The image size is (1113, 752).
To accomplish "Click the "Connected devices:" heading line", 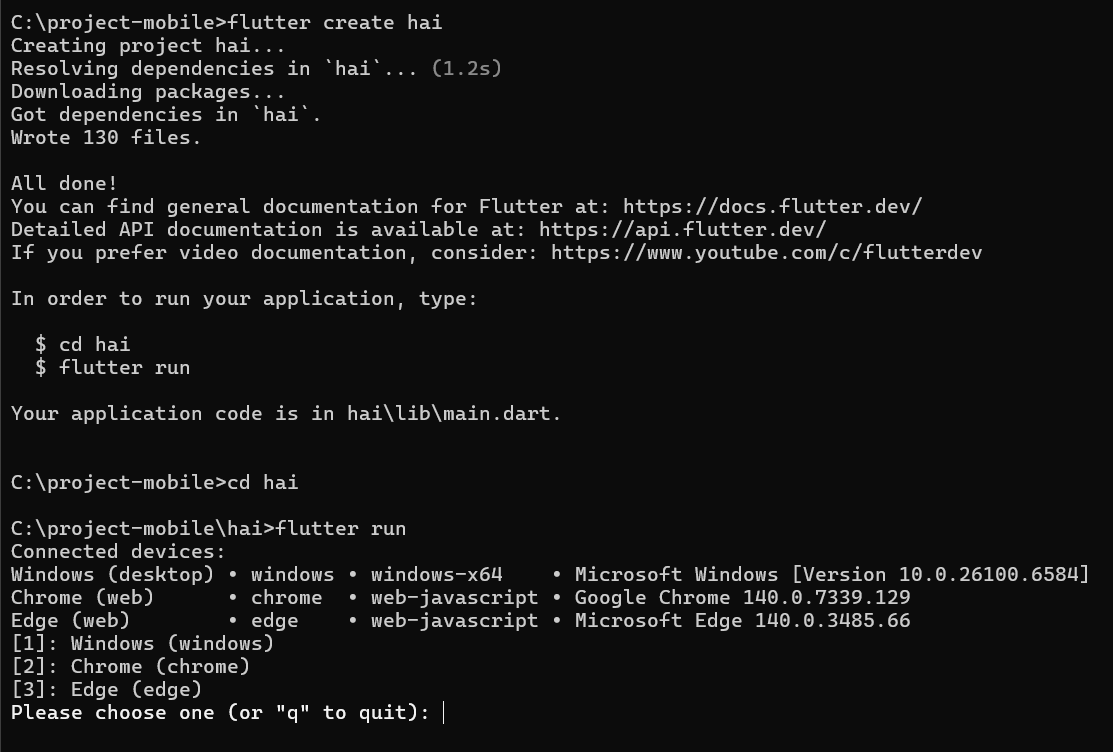I will pos(118,552).
